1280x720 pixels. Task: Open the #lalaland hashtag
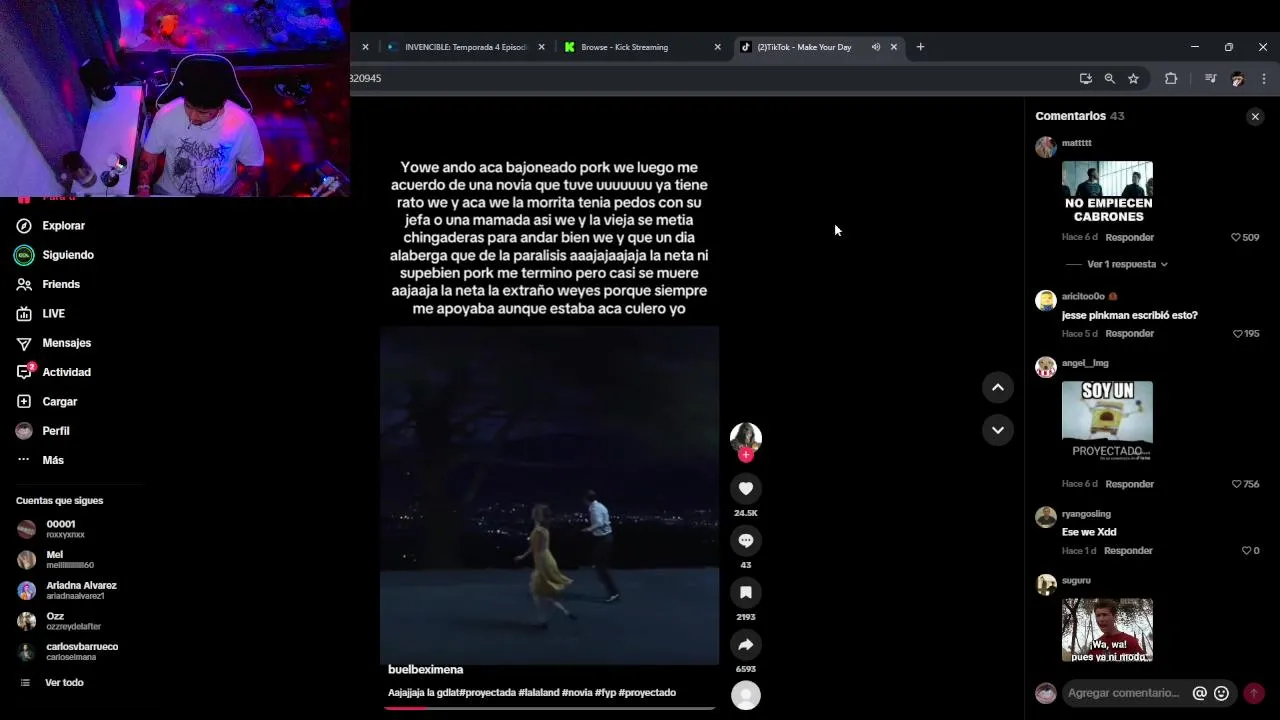[538, 693]
